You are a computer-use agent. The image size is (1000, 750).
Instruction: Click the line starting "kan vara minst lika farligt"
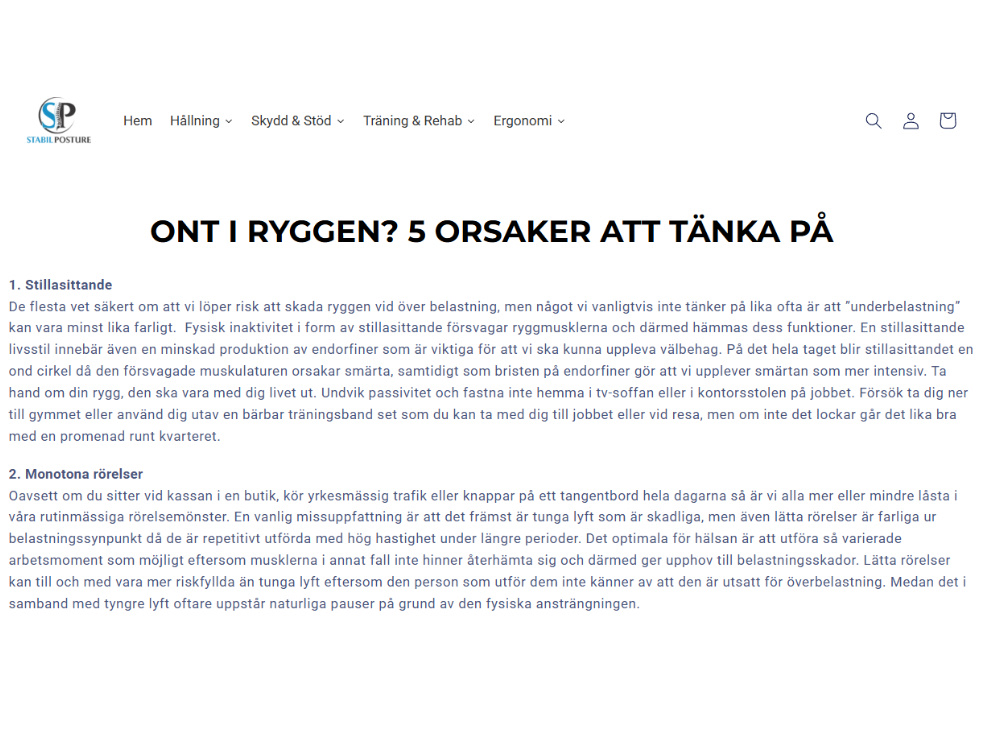click(x=487, y=328)
